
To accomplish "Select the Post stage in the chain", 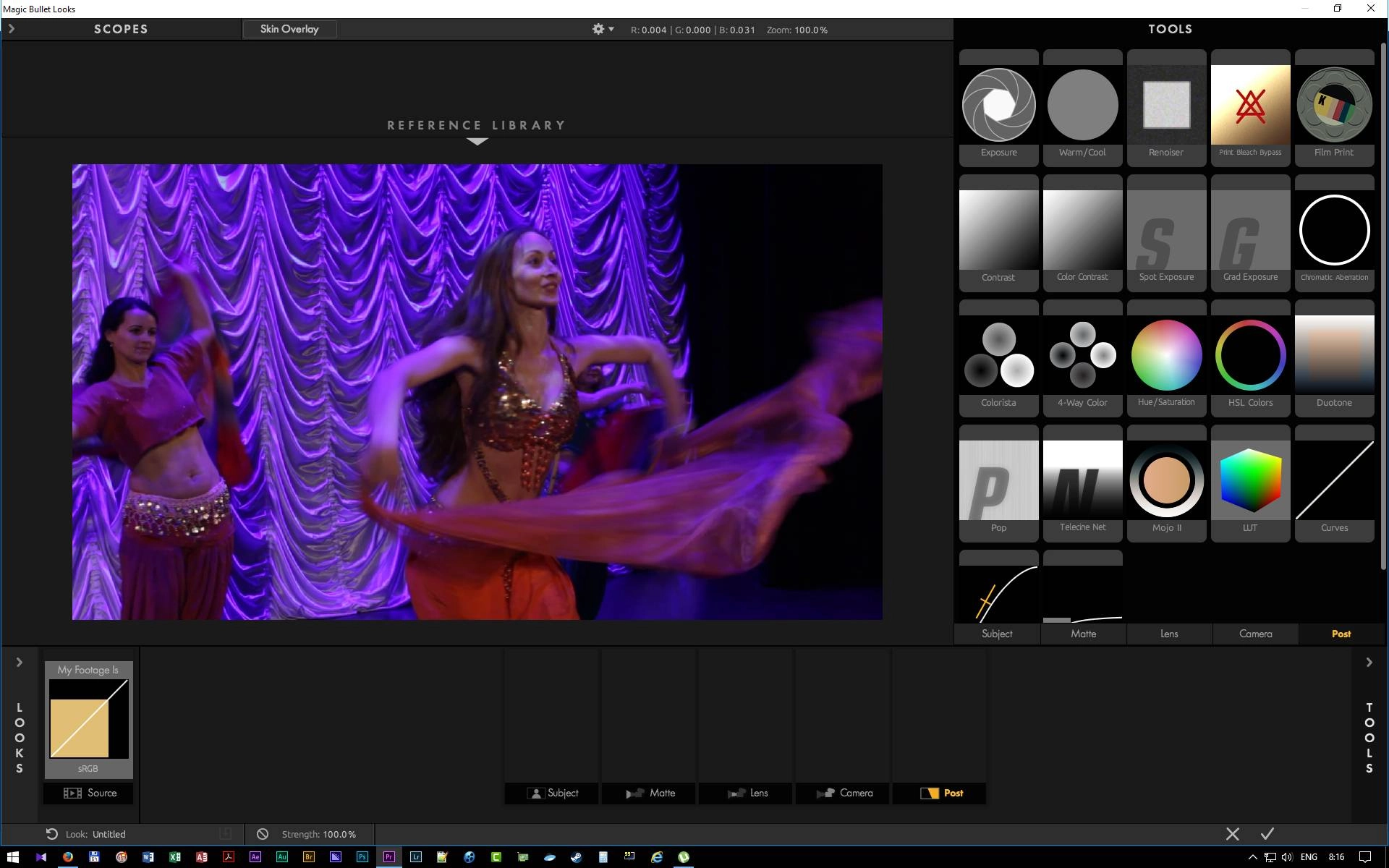I will coord(939,793).
